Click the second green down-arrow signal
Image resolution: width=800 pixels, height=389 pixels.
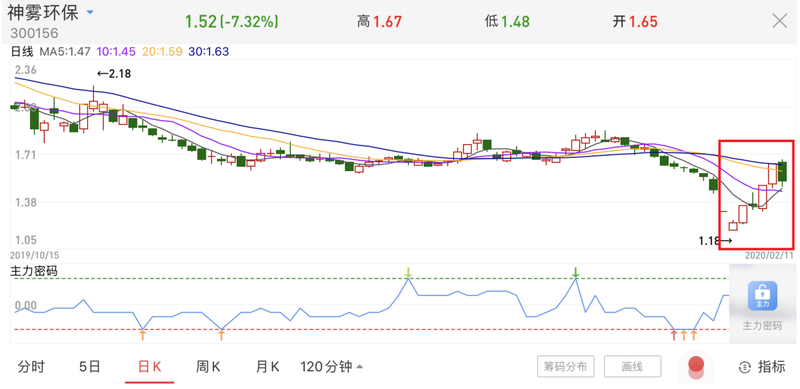point(576,273)
